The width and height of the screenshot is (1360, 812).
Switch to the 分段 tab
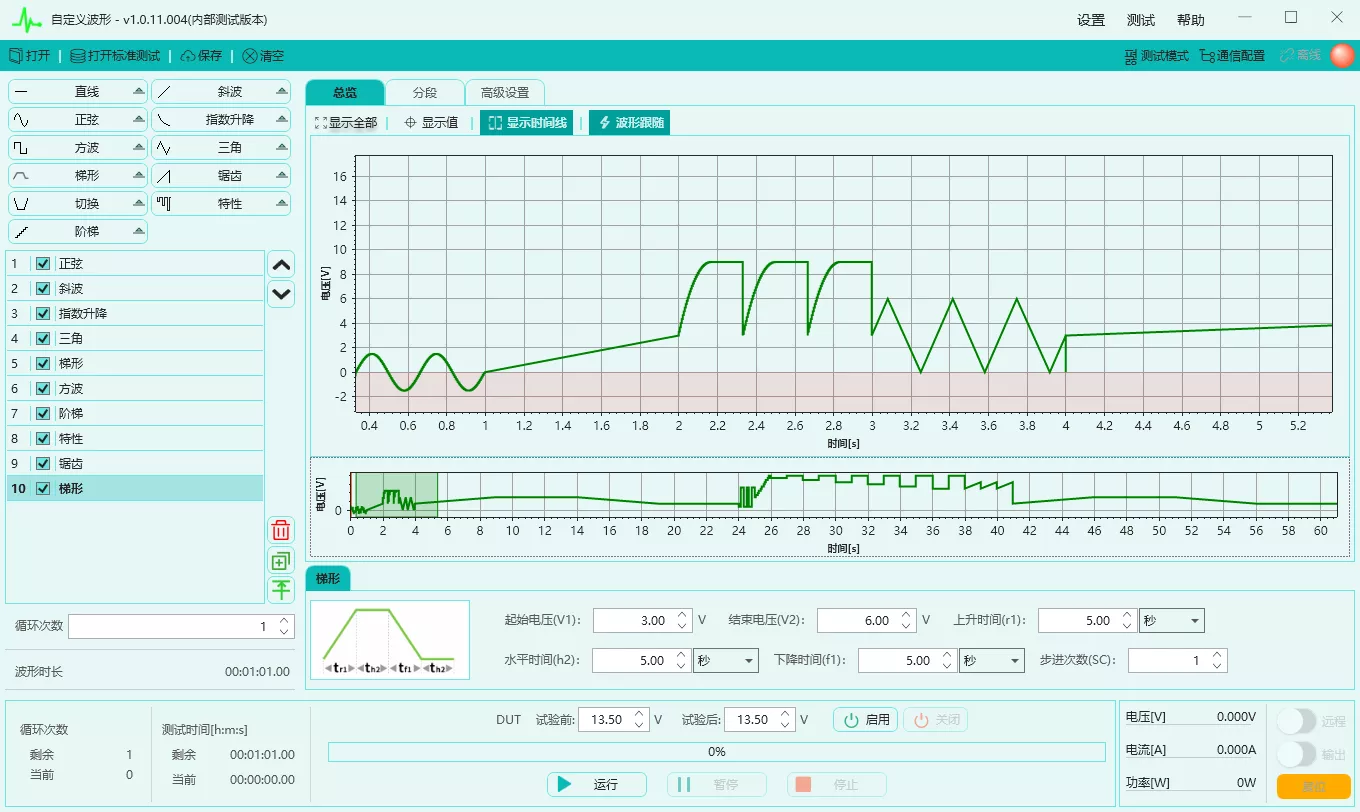tap(425, 92)
